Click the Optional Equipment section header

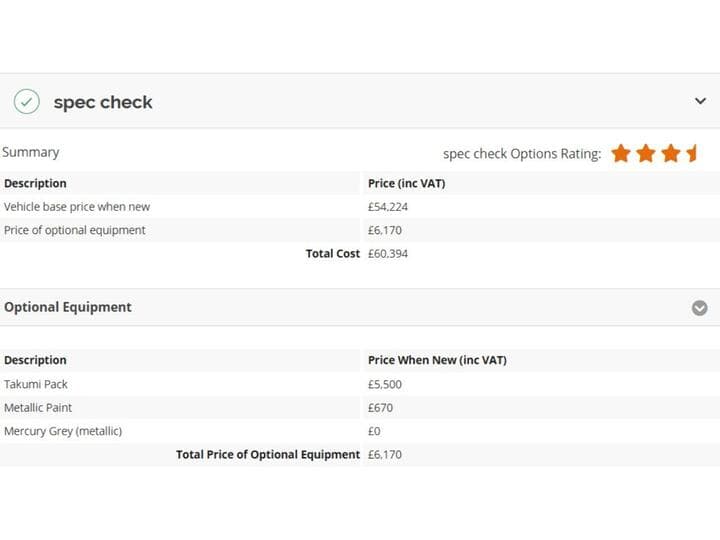coord(360,307)
